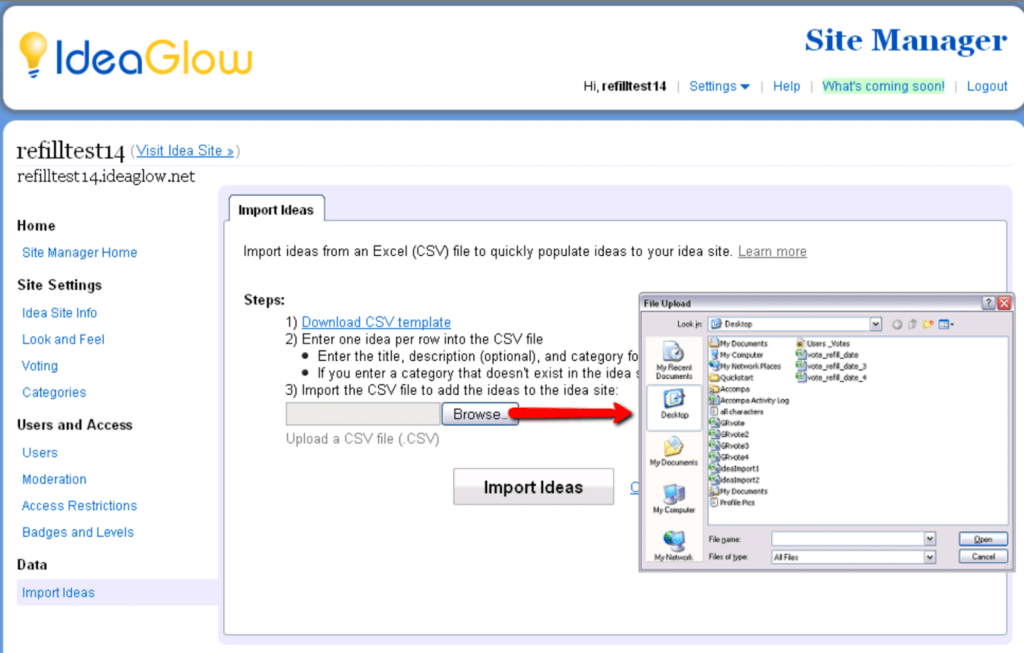Open Moderation in sidebar
1024x653 pixels.
(x=54, y=479)
